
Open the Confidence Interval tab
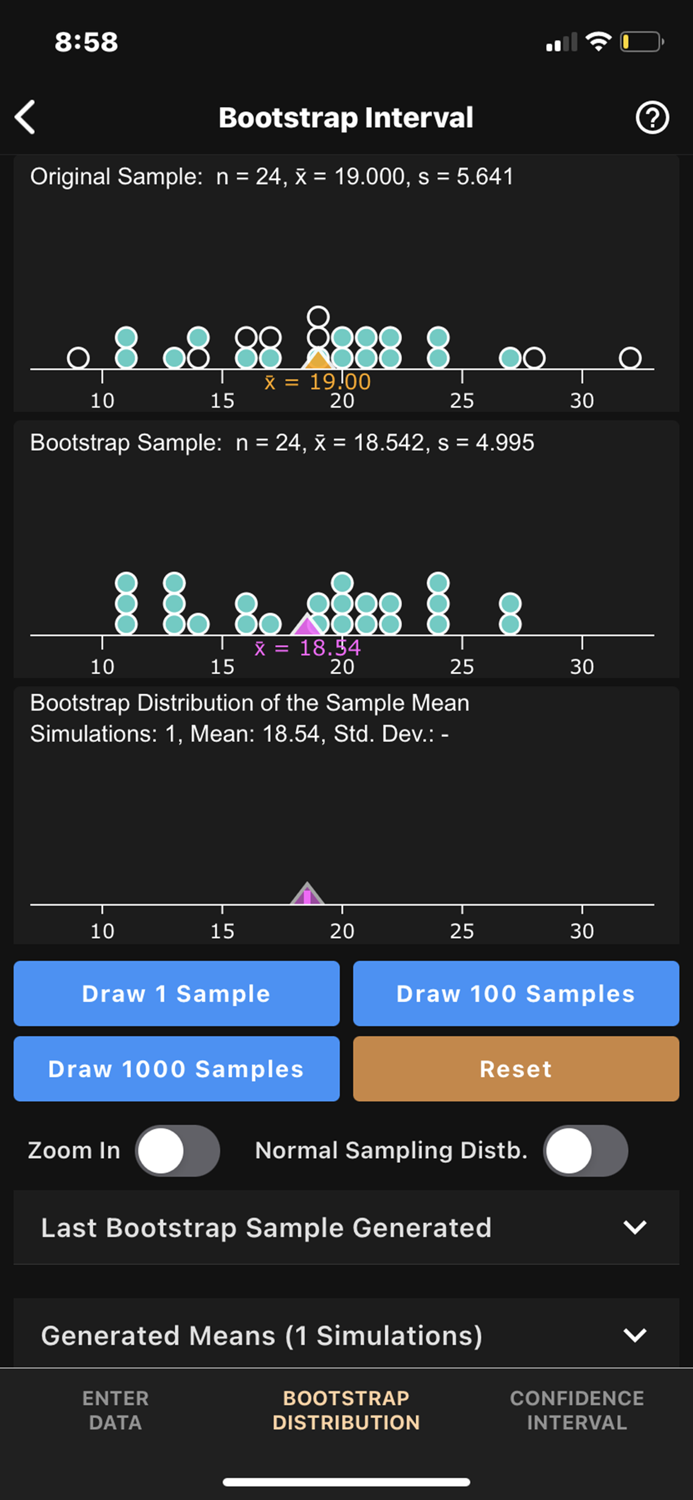pyautogui.click(x=577, y=1410)
